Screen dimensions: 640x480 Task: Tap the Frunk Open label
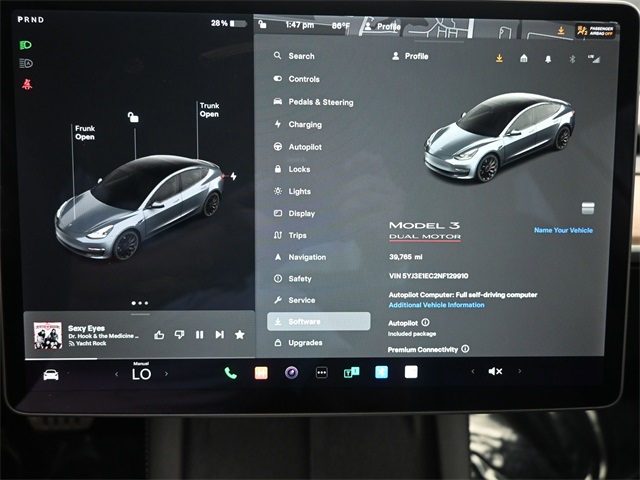click(85, 133)
